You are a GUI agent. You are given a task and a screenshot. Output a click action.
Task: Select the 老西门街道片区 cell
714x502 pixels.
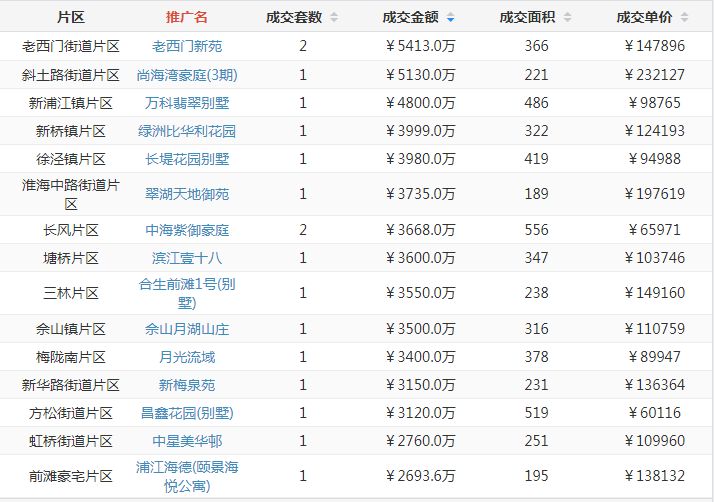(x=71, y=46)
